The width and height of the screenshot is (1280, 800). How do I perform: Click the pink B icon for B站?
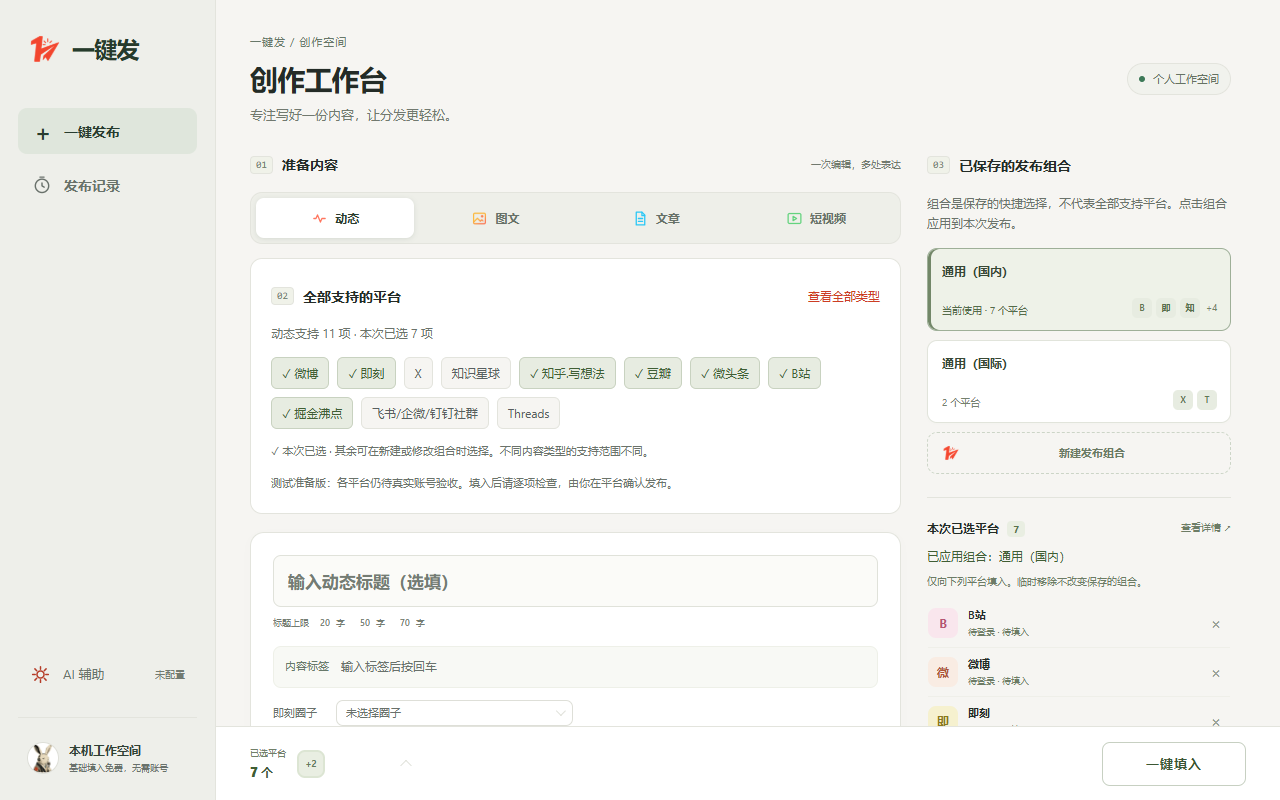tap(943, 624)
